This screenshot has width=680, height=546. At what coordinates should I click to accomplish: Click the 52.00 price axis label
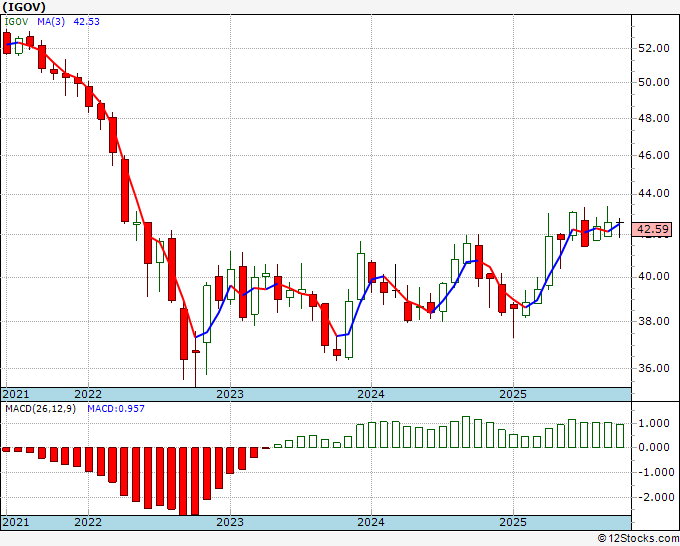click(654, 48)
